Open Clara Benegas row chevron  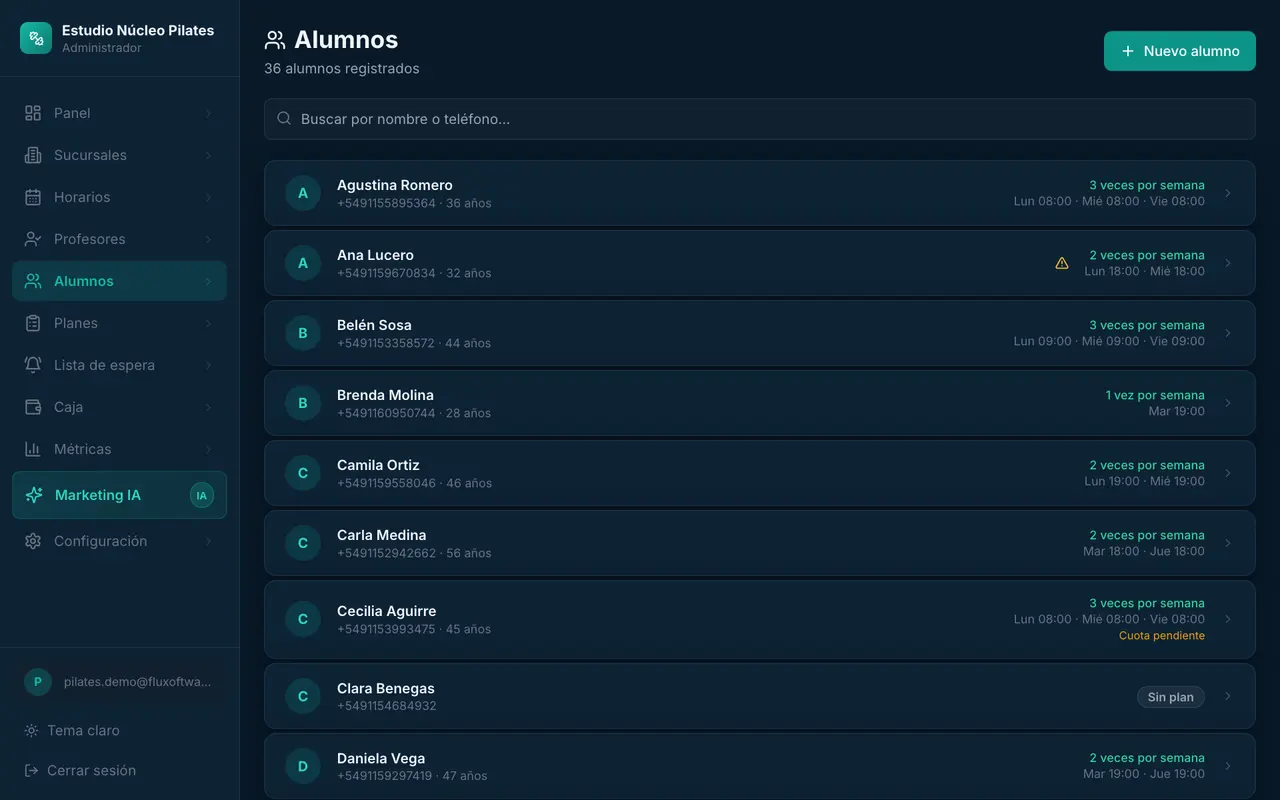(1228, 696)
